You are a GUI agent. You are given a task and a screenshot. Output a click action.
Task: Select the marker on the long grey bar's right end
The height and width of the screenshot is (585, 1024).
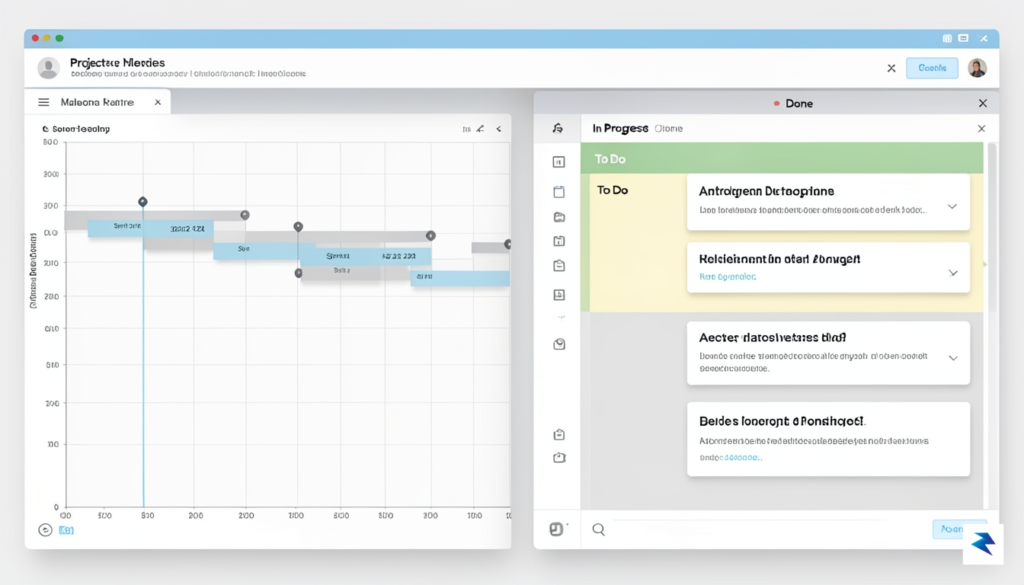[430, 236]
